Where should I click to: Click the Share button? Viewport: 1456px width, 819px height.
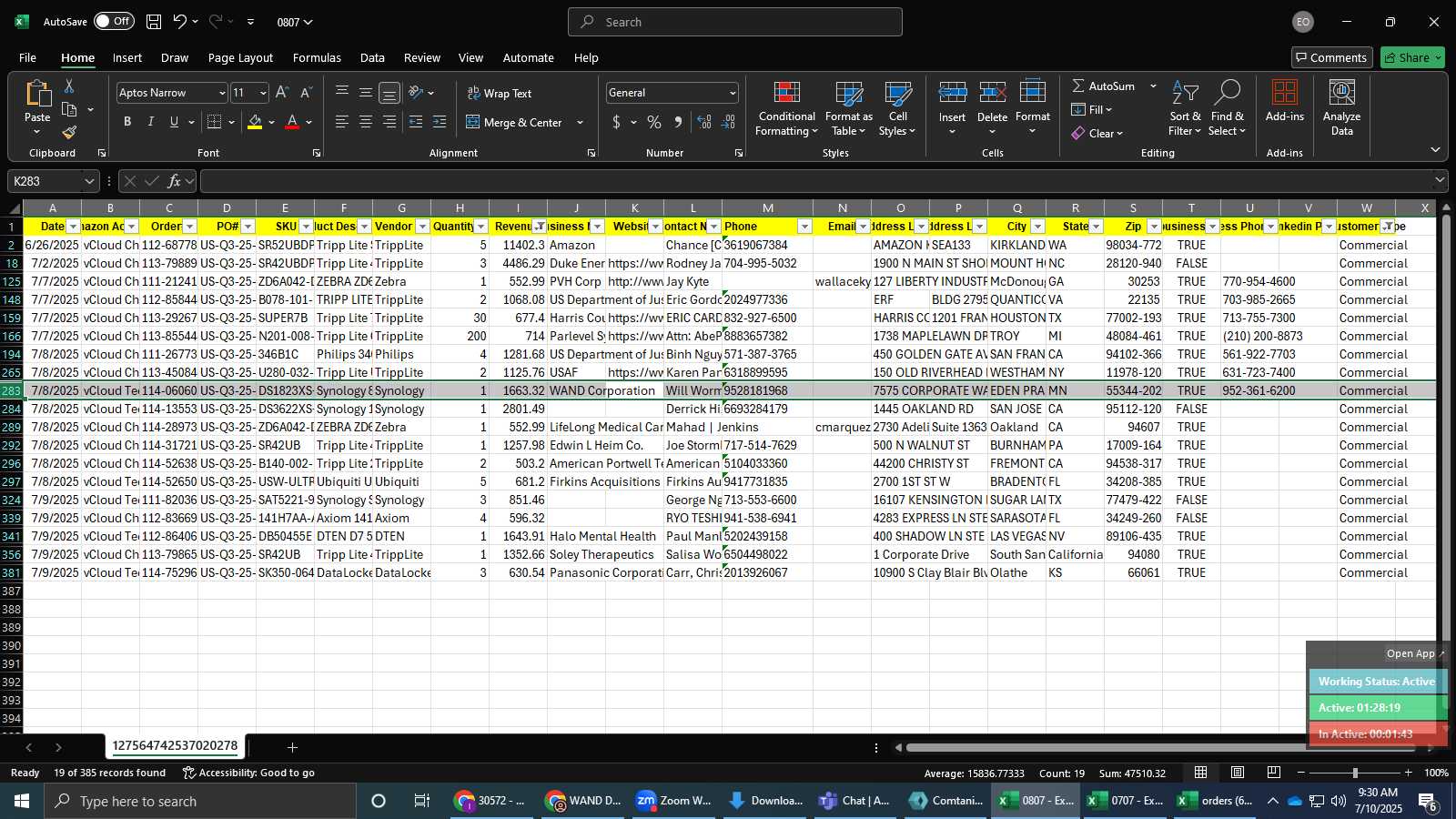point(1412,57)
